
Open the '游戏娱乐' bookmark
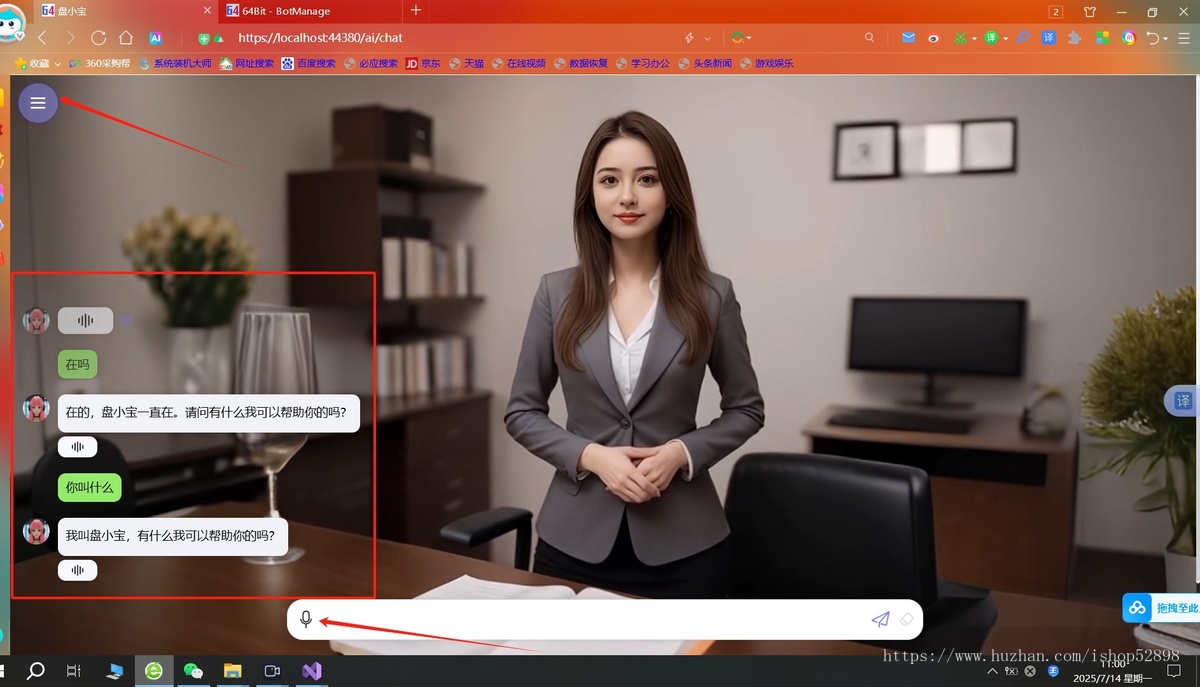pyautogui.click(x=767, y=63)
